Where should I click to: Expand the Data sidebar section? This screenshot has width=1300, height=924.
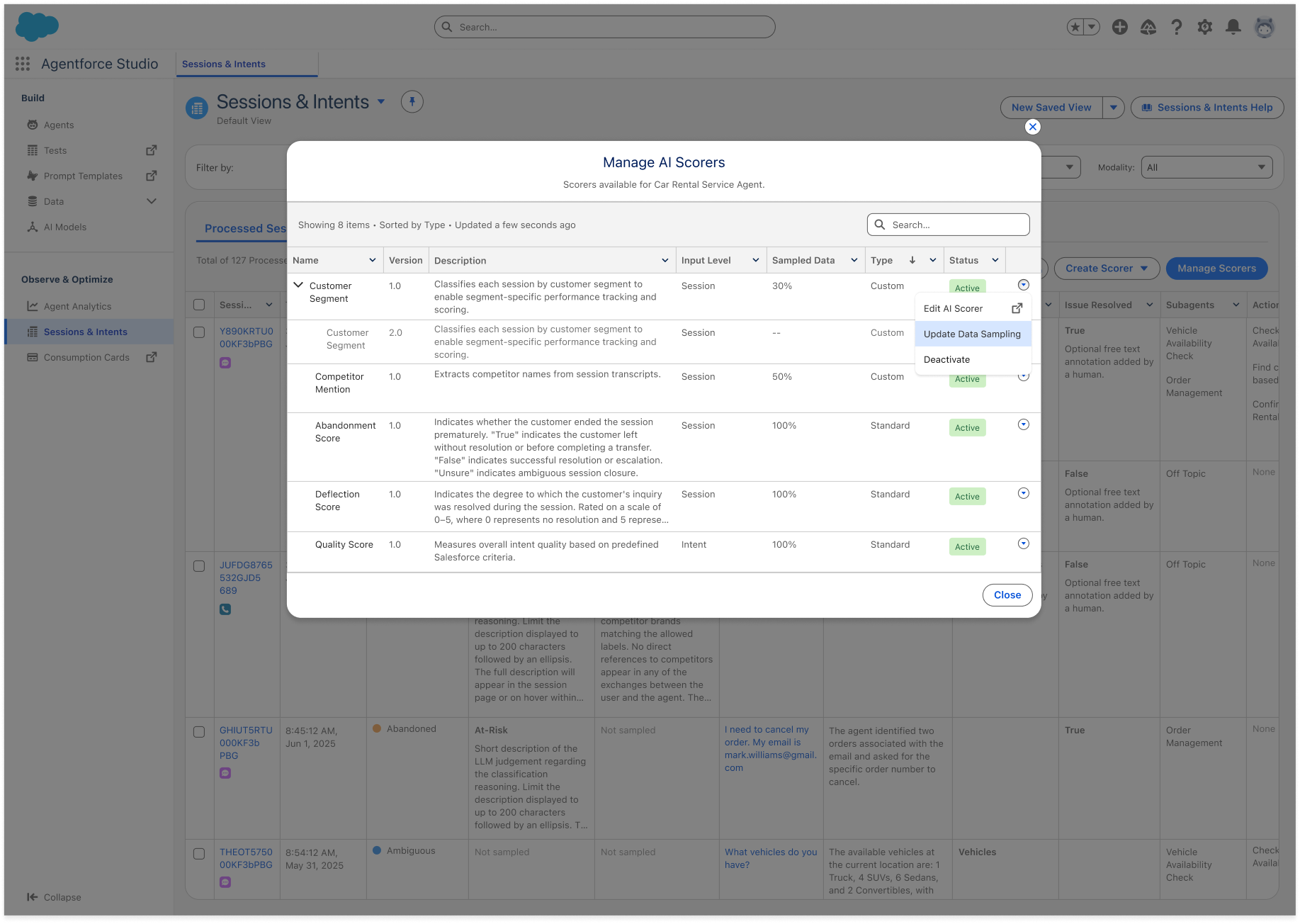point(151,201)
